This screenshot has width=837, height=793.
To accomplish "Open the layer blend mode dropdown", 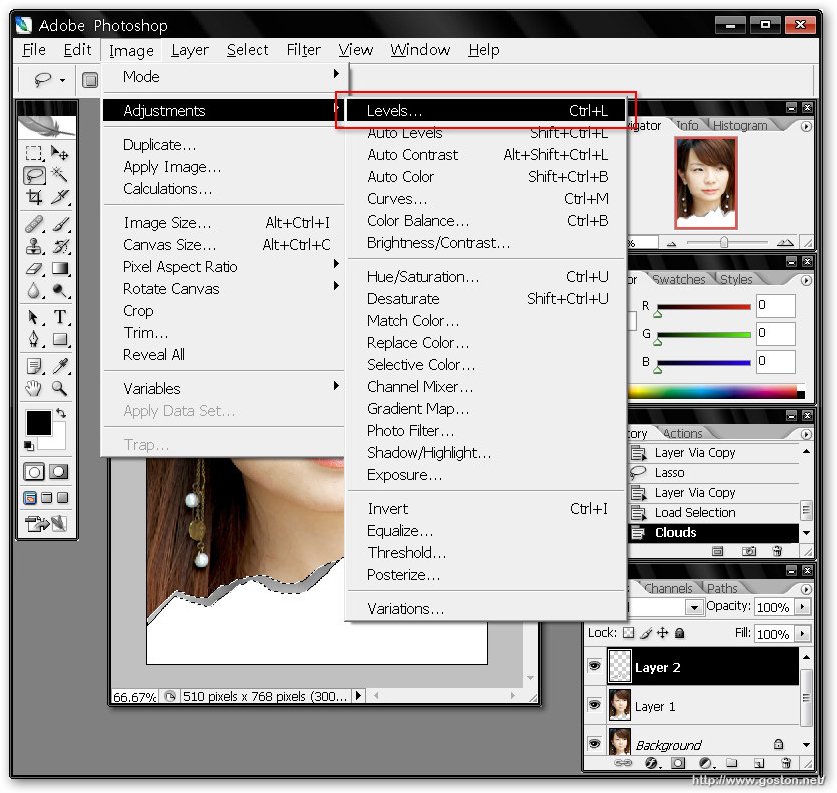I will coord(694,607).
